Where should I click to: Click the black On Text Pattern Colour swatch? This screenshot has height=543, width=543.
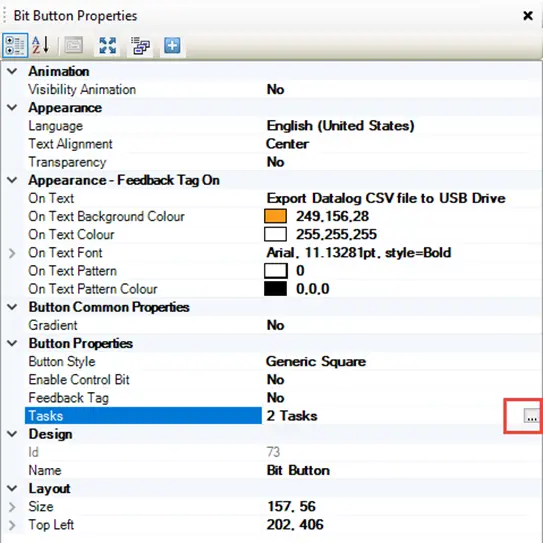pyautogui.click(x=275, y=289)
